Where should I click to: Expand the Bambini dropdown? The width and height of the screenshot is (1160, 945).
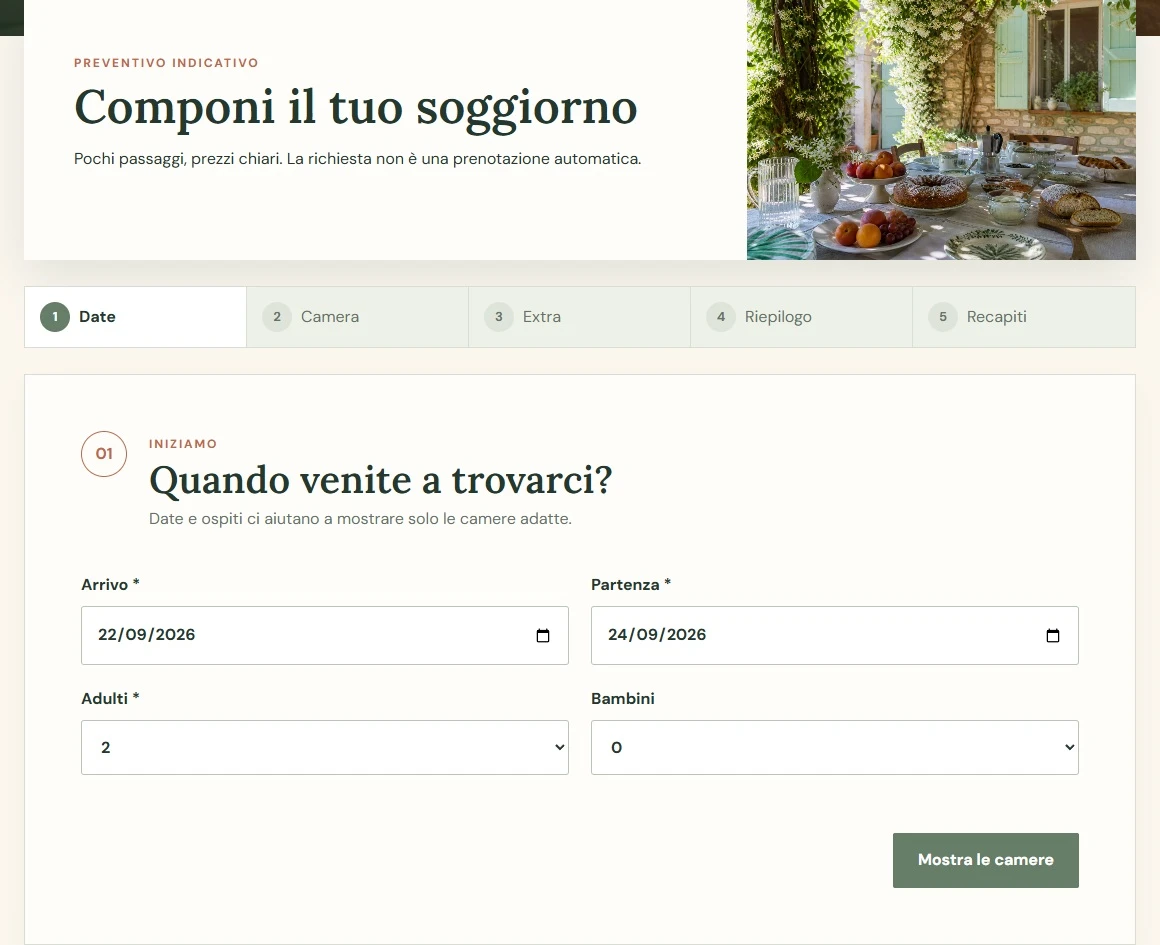834,747
